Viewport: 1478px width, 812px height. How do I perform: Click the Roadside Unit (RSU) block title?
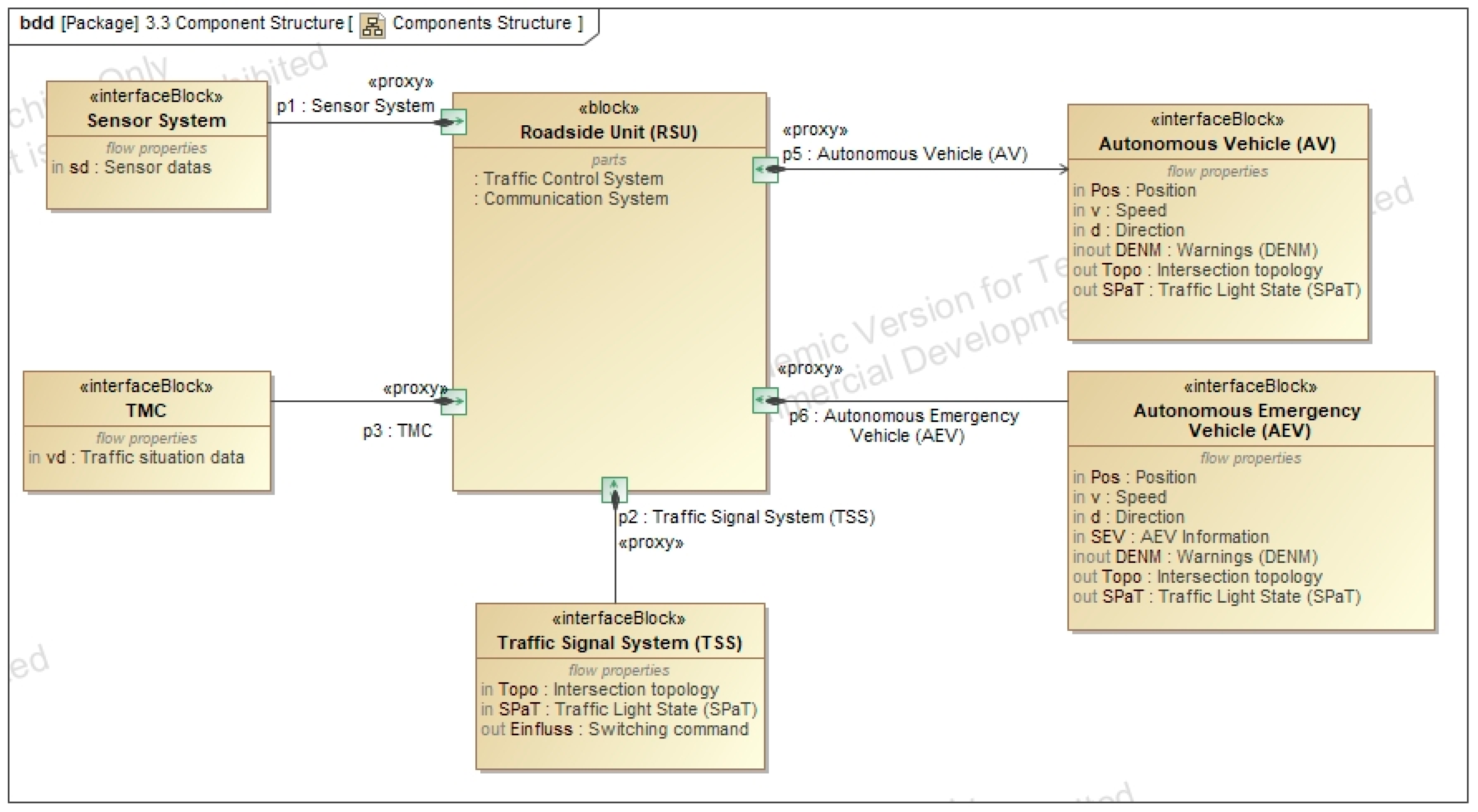(608, 132)
